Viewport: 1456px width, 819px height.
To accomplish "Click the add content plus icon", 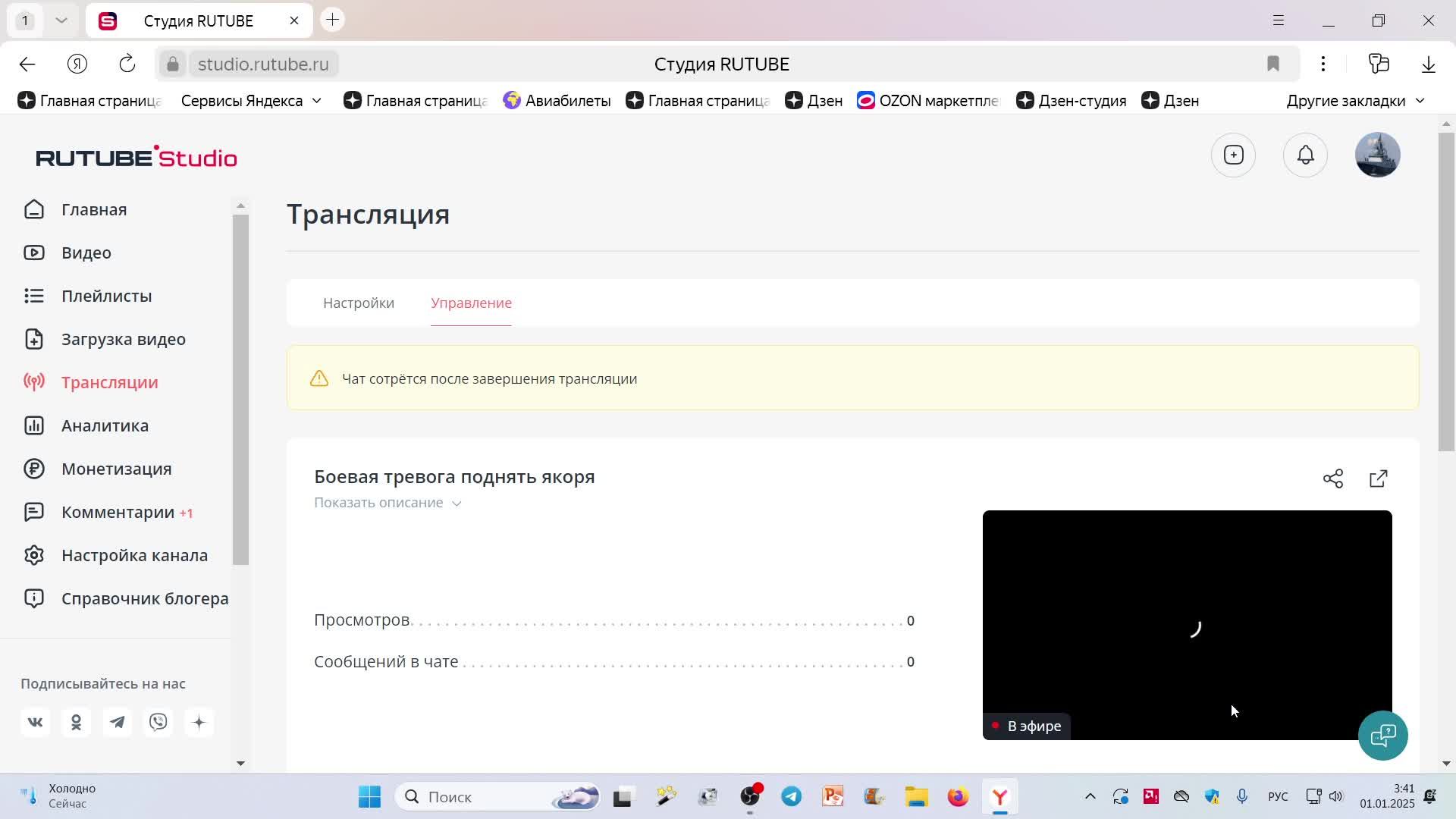I will (1234, 155).
